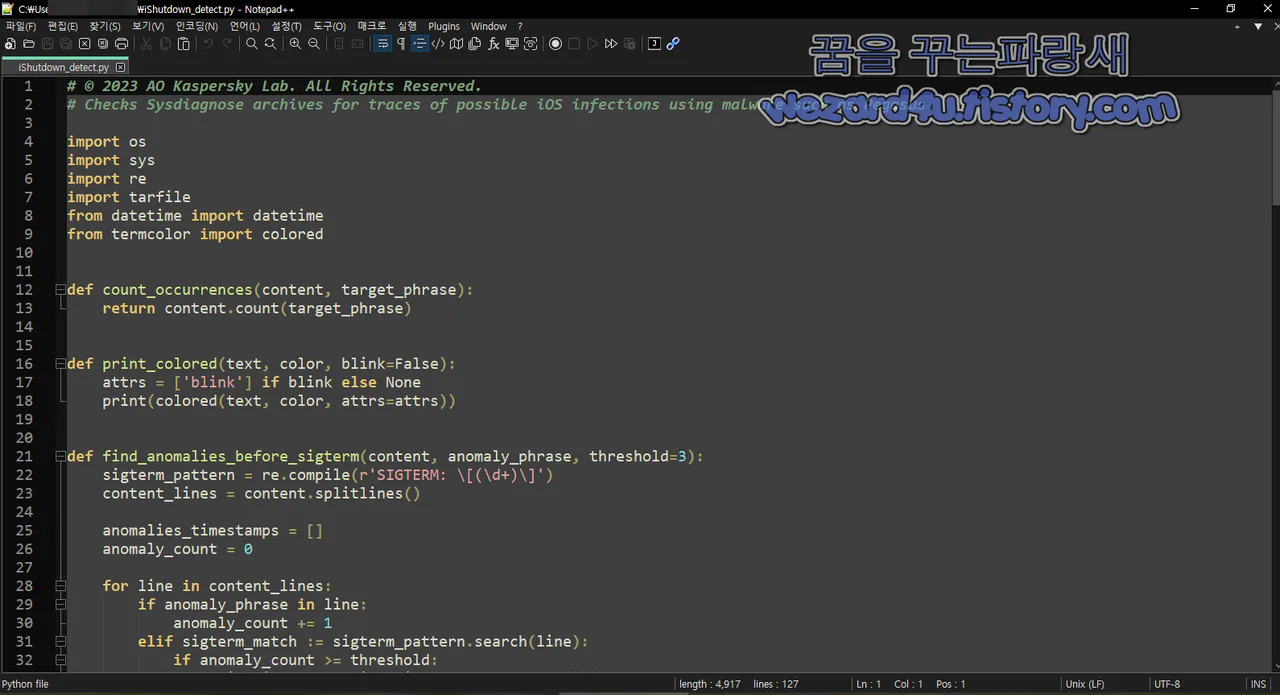The width and height of the screenshot is (1280, 695).
Task: Open Find using the magnifier toolbar icon
Action: click(251, 43)
